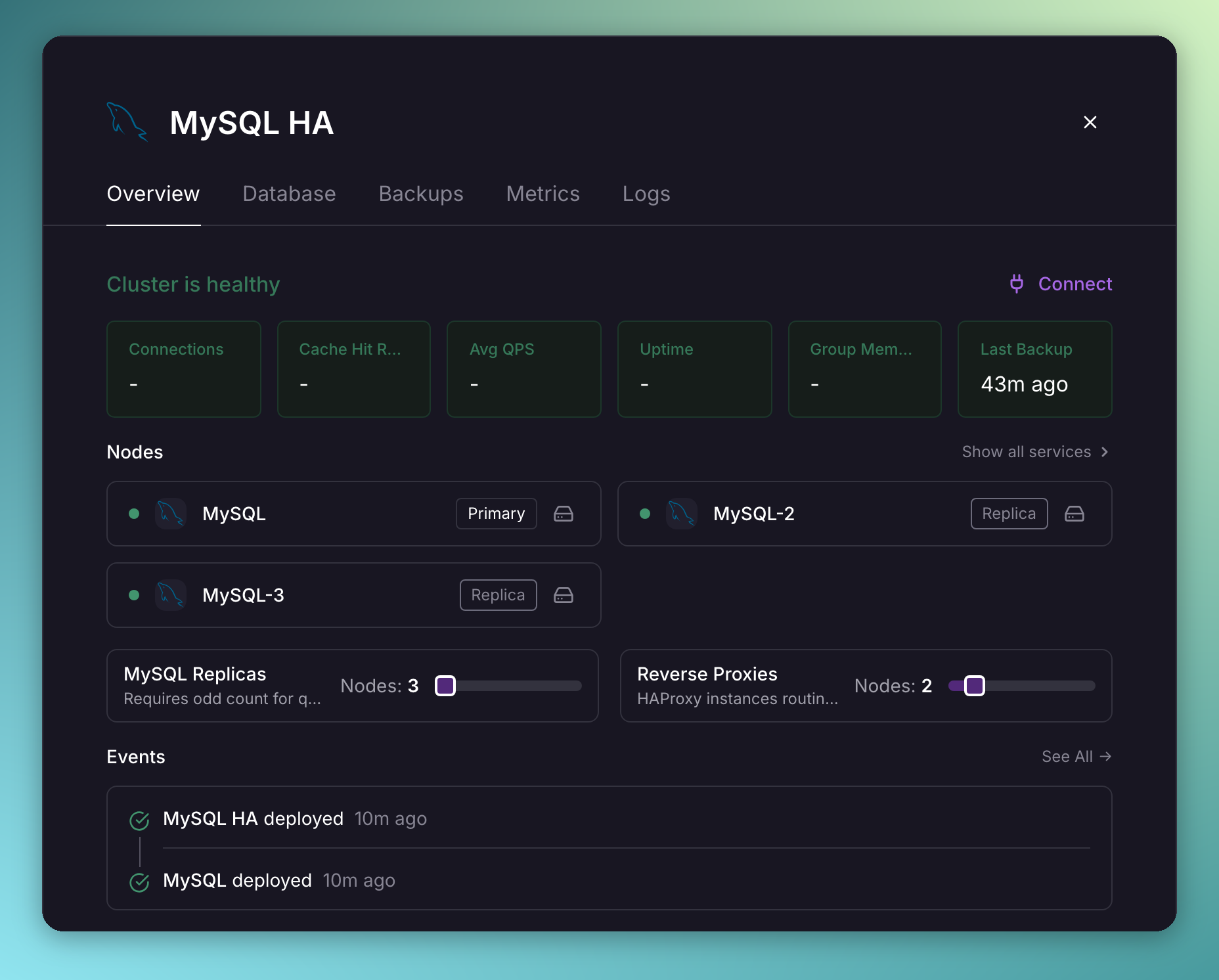Click the MySQL Replicas nodes slider handle
1219x980 pixels.
445,686
